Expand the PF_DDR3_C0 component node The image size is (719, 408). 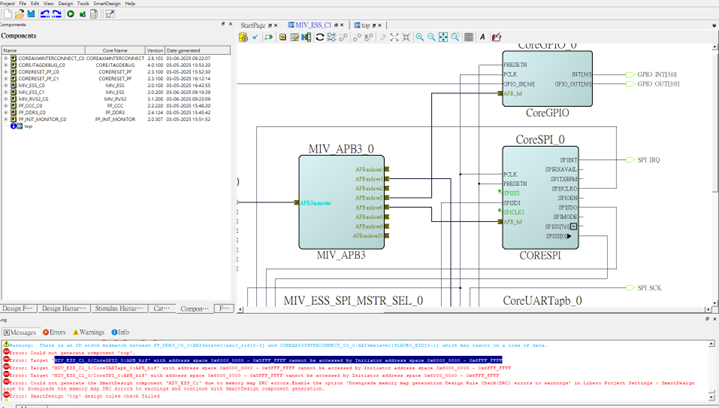point(6,113)
